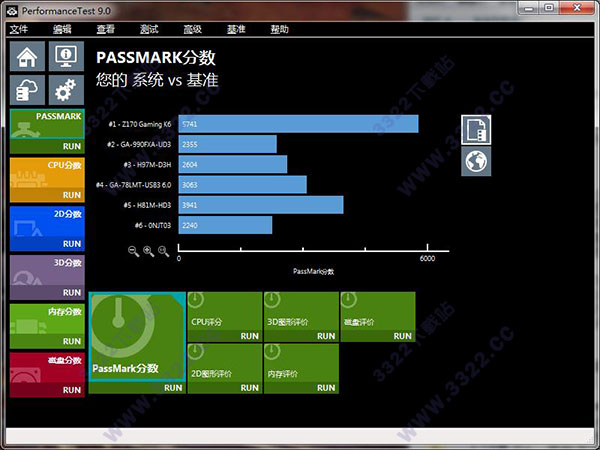
Task: Select the CPU评分 tile
Action: (x=225, y=311)
